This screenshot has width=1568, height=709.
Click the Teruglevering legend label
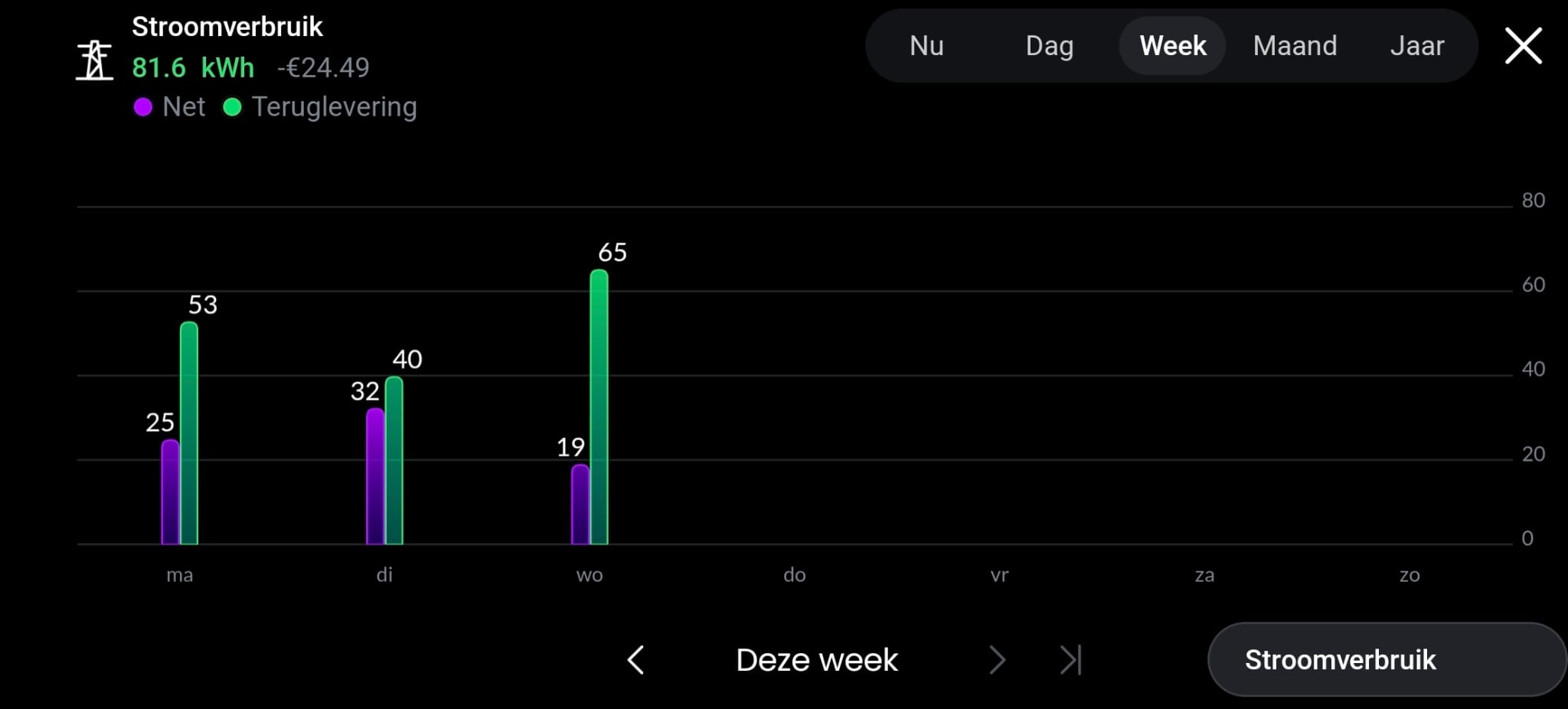tap(334, 107)
